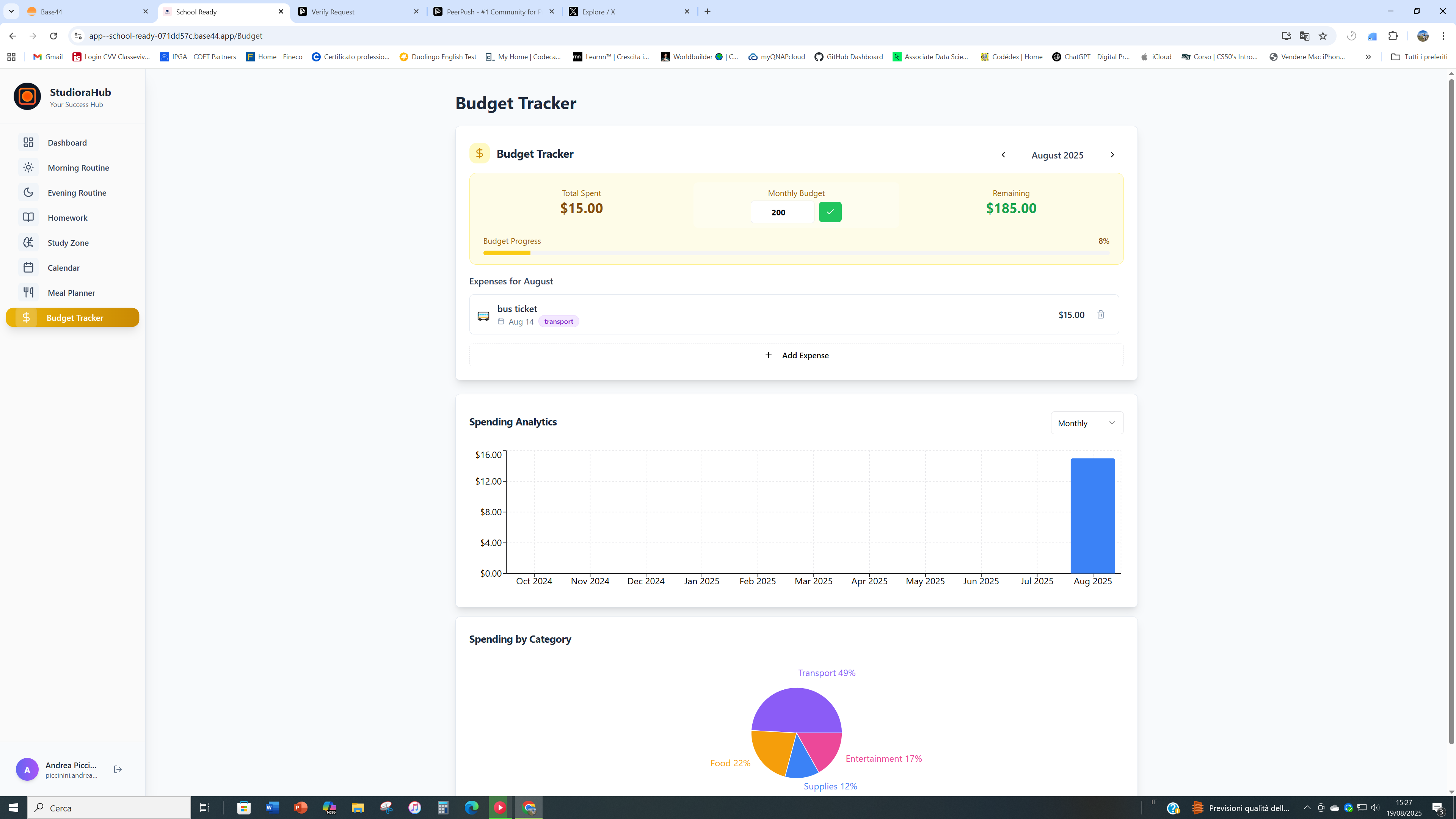Show hidden system tray icons
This screenshot has height=819, width=1456.
[1307, 808]
